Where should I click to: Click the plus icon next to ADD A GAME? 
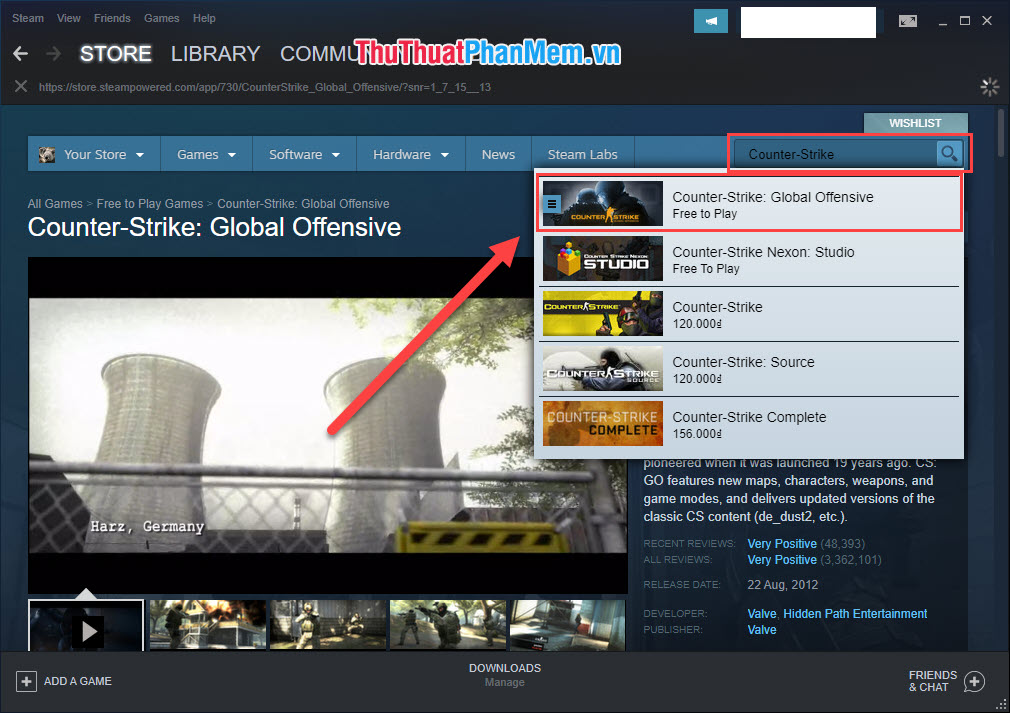pos(28,681)
